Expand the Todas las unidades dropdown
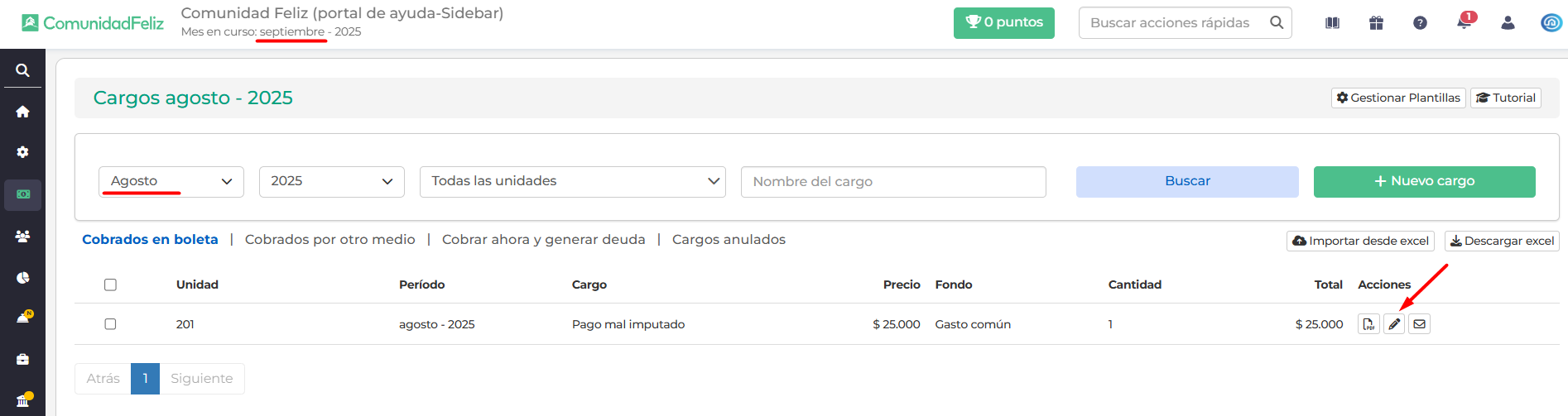 coord(573,182)
